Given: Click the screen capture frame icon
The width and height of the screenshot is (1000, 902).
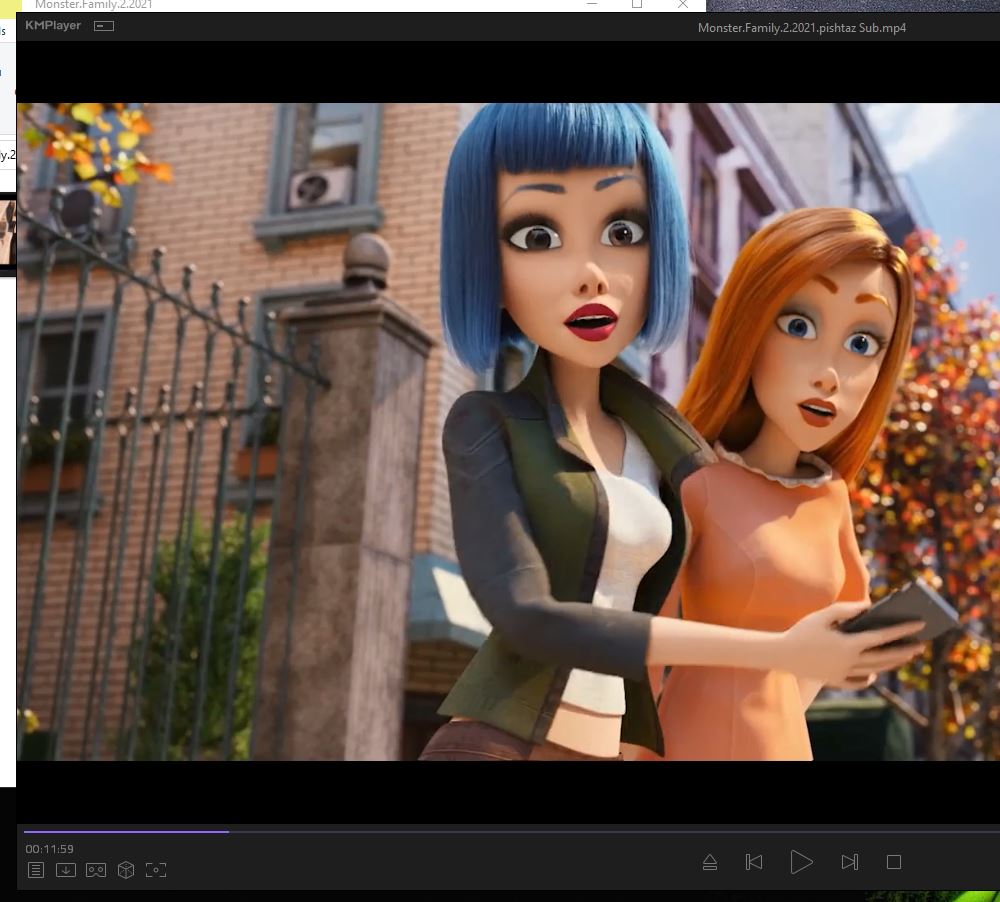Looking at the screenshot, I should [x=156, y=870].
